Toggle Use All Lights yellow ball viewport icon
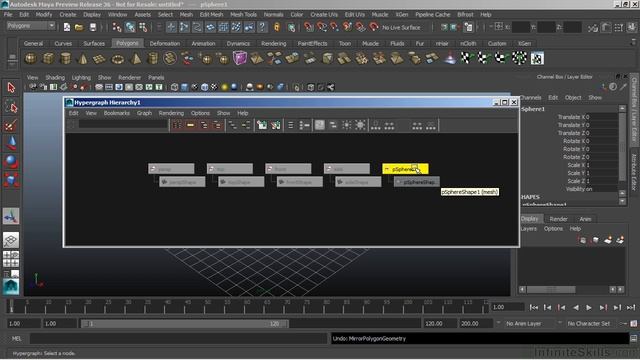The height and width of the screenshot is (360, 640). click(x=224, y=87)
